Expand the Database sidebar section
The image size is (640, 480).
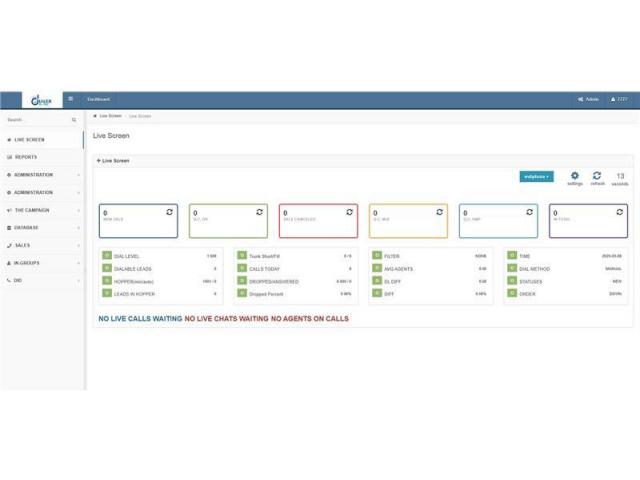[x=40, y=227]
